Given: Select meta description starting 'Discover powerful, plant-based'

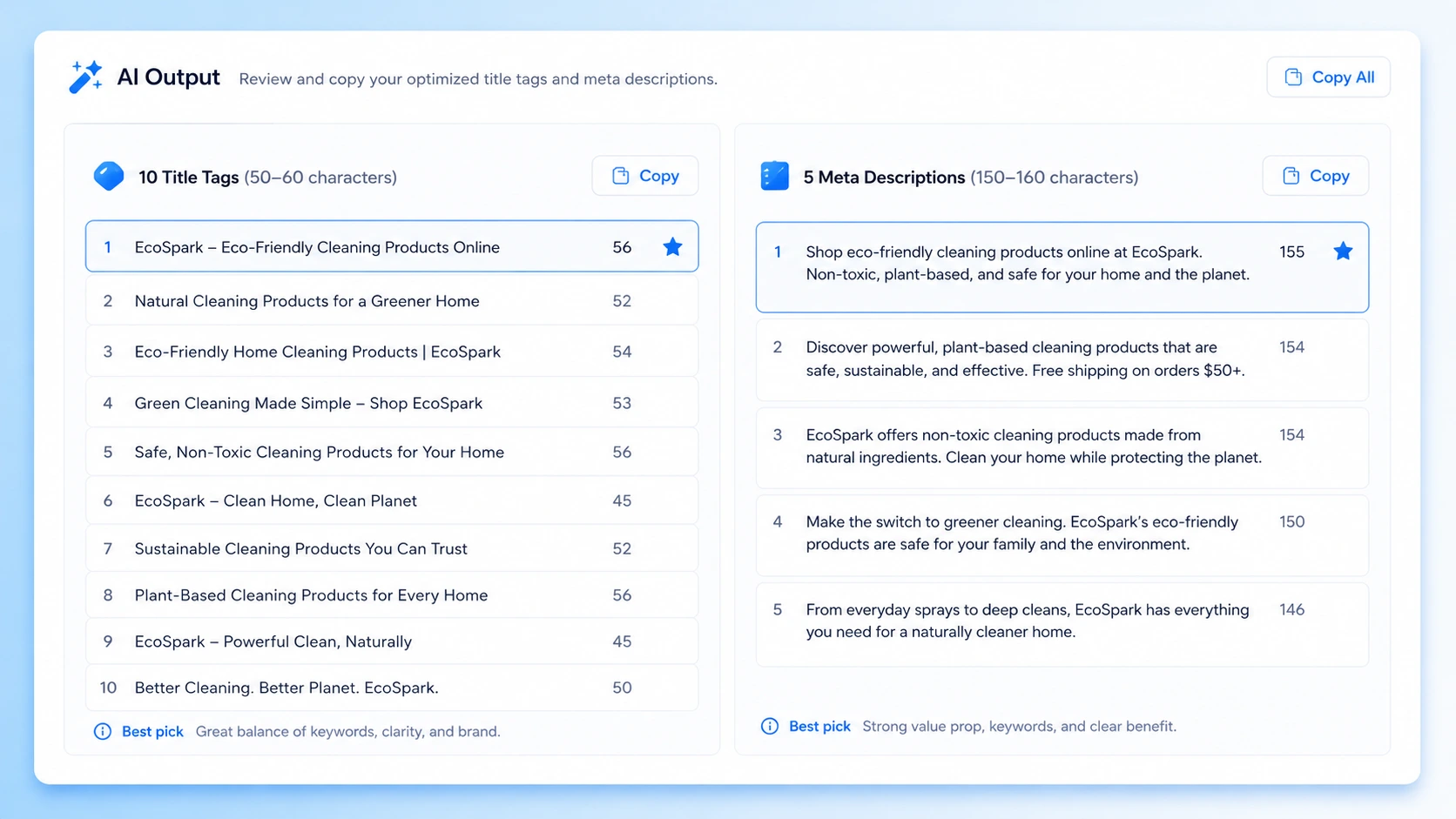Looking at the screenshot, I should (x=1062, y=359).
